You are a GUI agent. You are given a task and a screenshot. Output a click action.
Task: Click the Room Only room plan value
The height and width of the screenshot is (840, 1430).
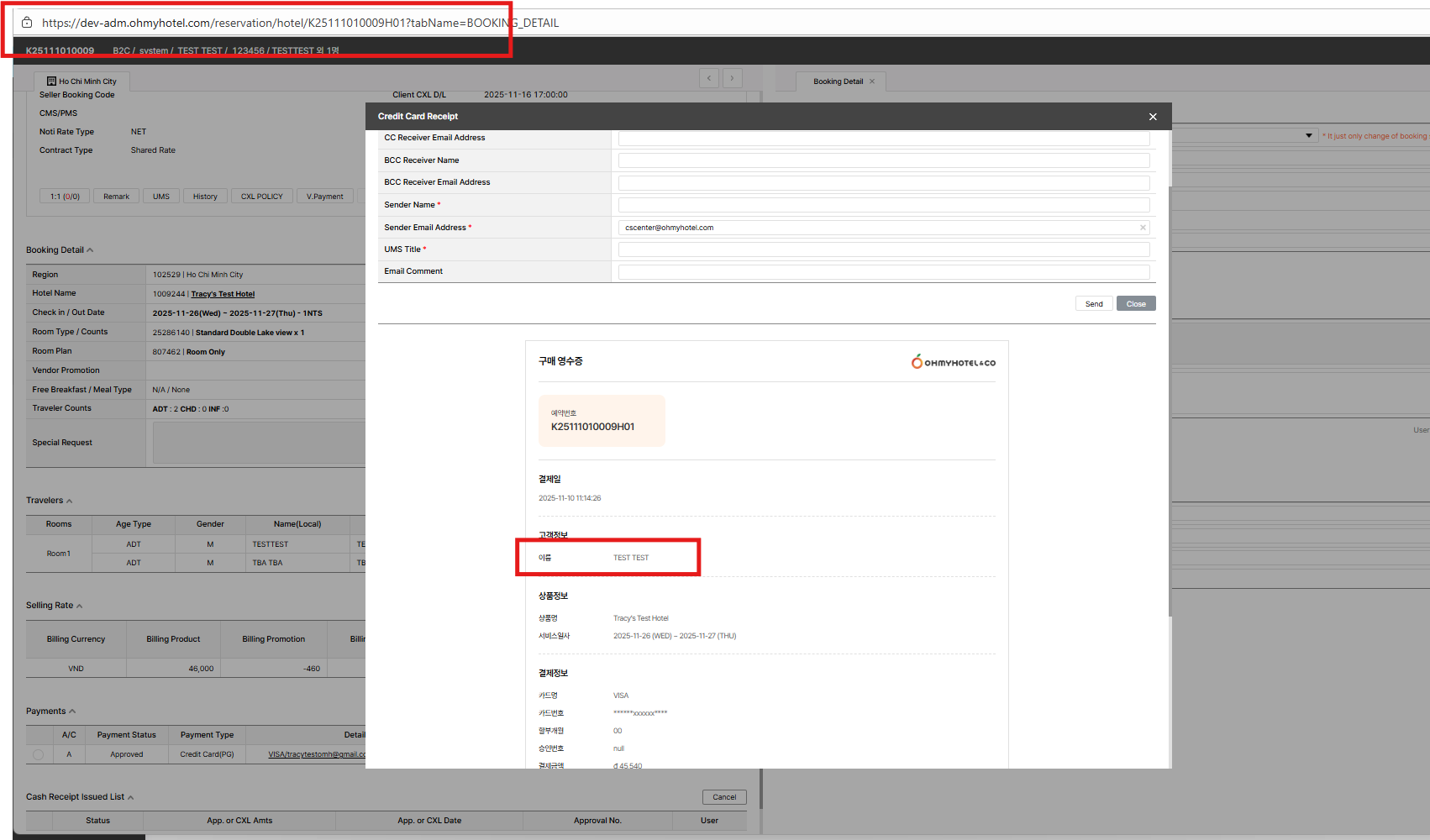(x=206, y=352)
